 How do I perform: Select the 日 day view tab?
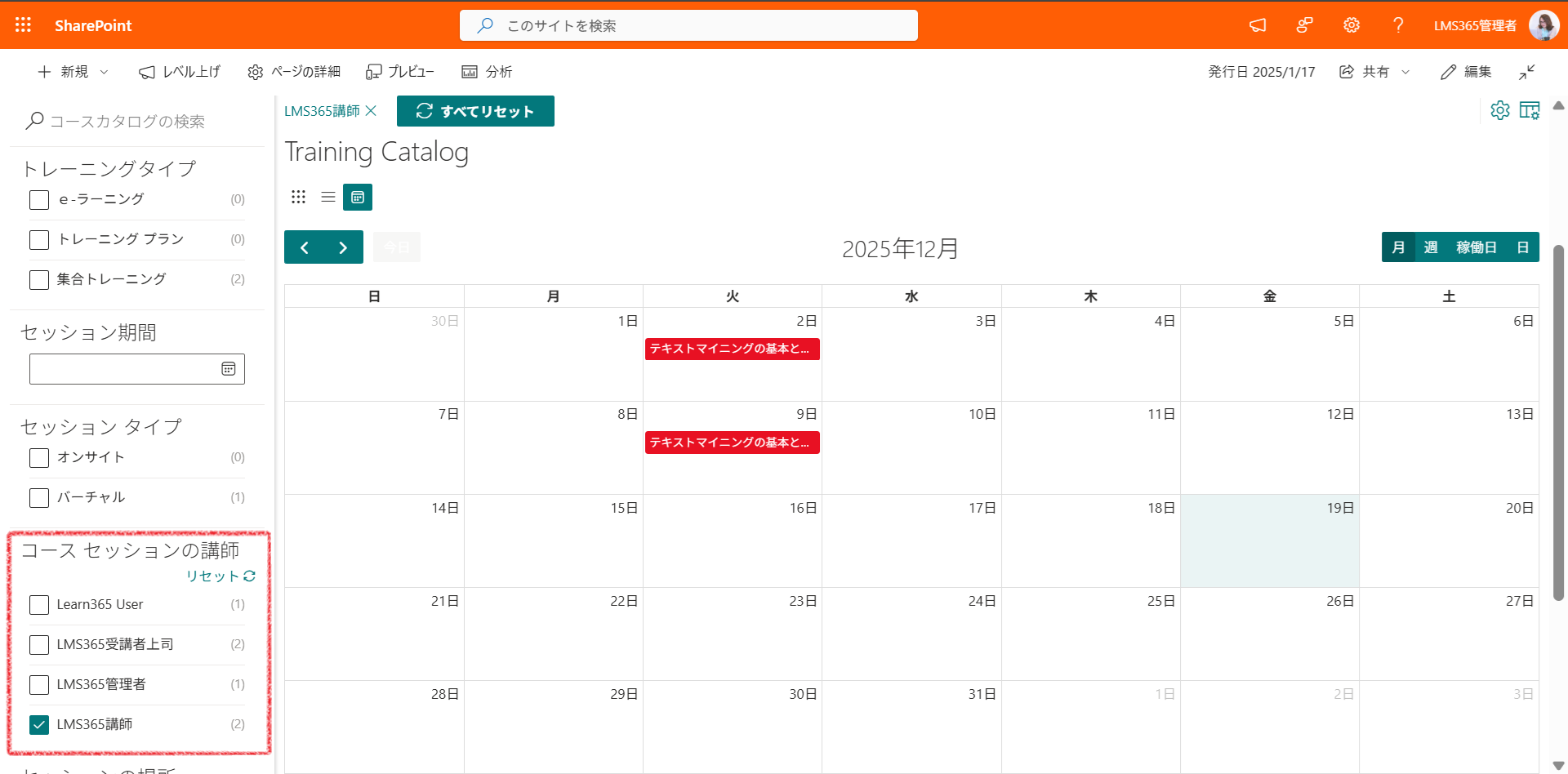click(1522, 247)
